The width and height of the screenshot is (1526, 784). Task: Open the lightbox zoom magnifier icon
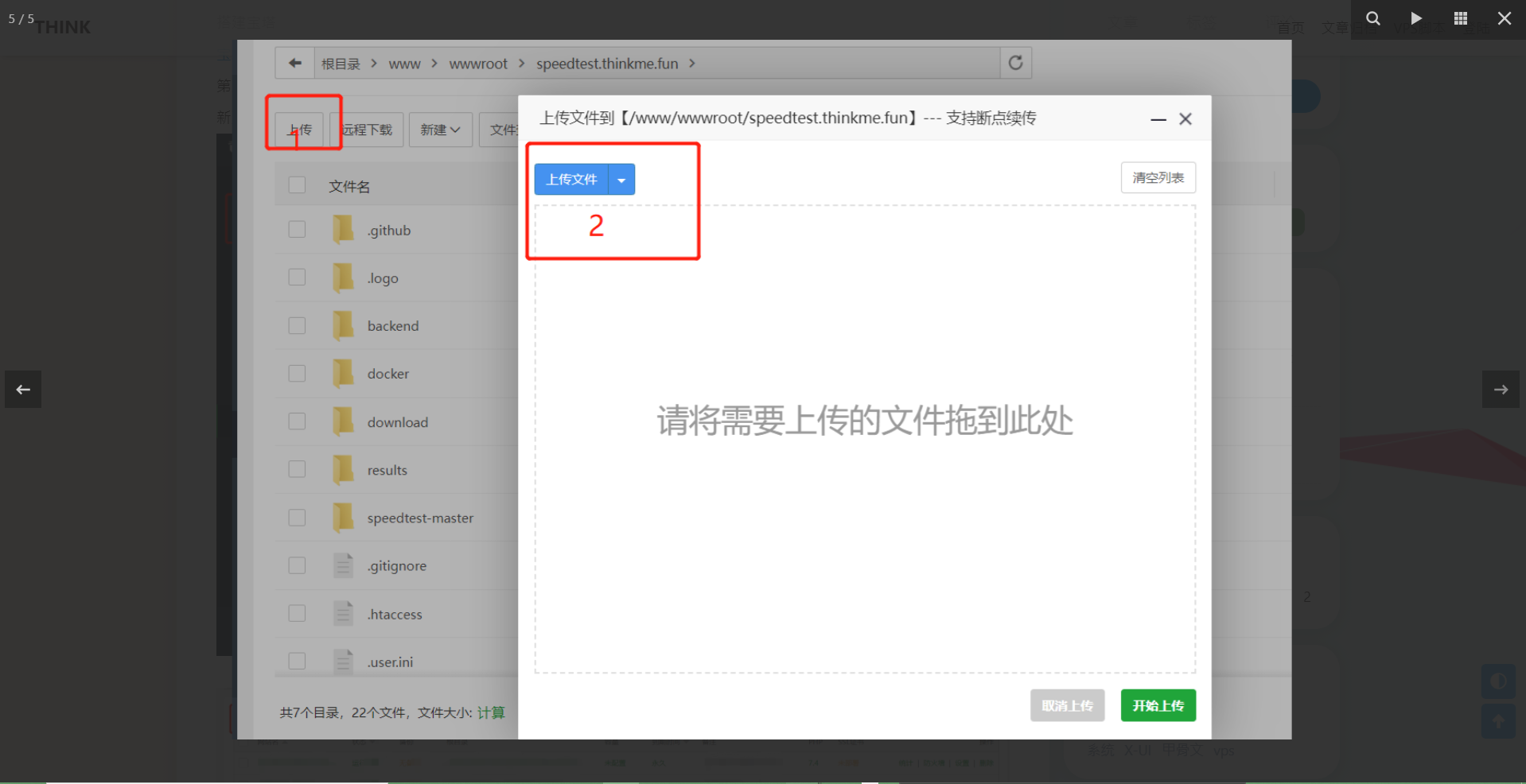(1373, 18)
